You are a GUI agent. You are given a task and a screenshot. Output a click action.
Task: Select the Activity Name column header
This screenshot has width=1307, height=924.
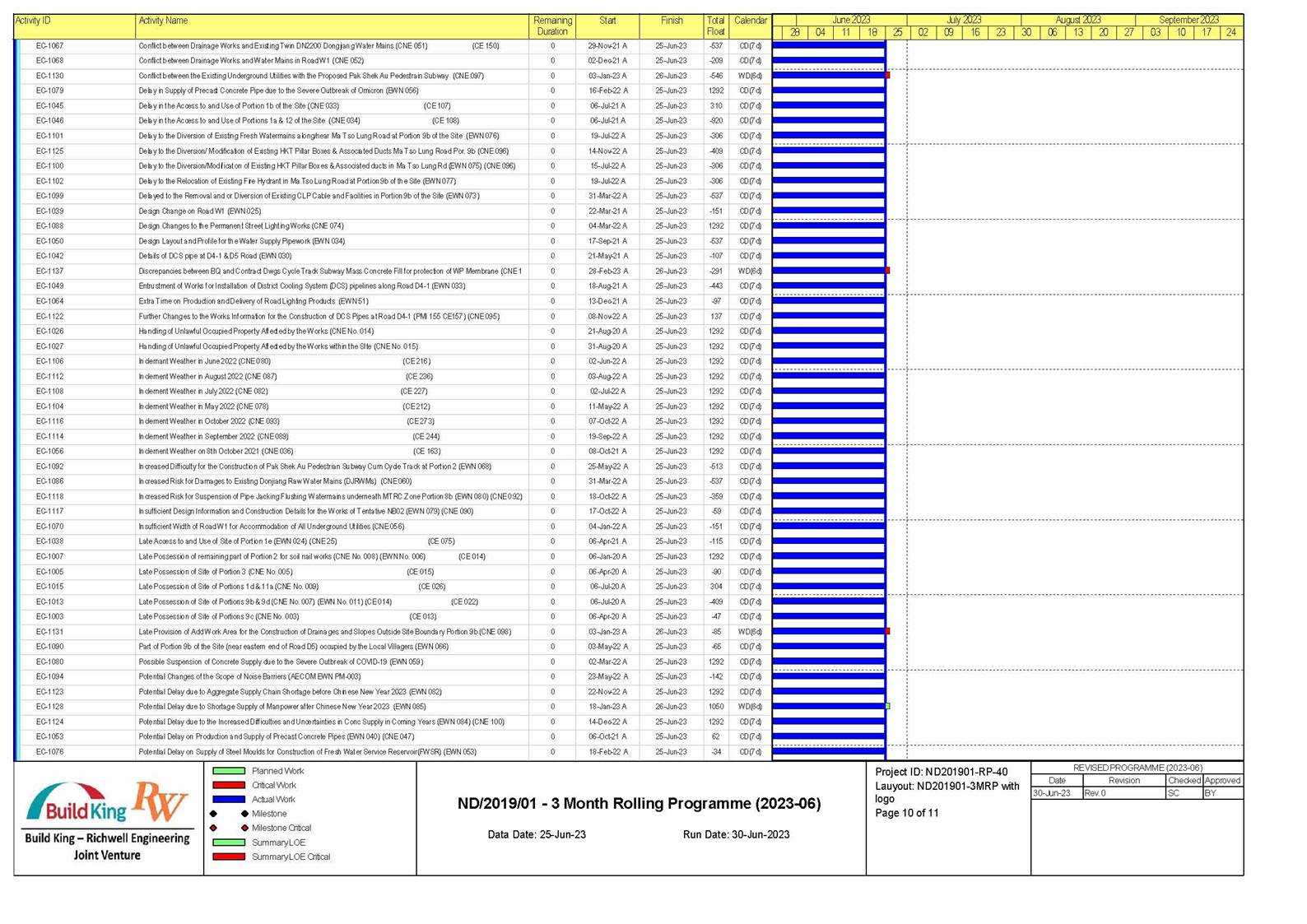333,26
